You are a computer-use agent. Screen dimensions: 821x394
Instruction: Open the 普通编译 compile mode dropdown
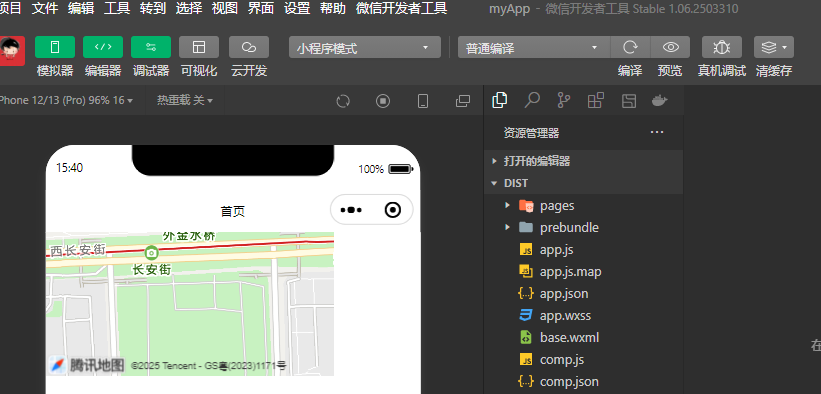pyautogui.click(x=534, y=48)
